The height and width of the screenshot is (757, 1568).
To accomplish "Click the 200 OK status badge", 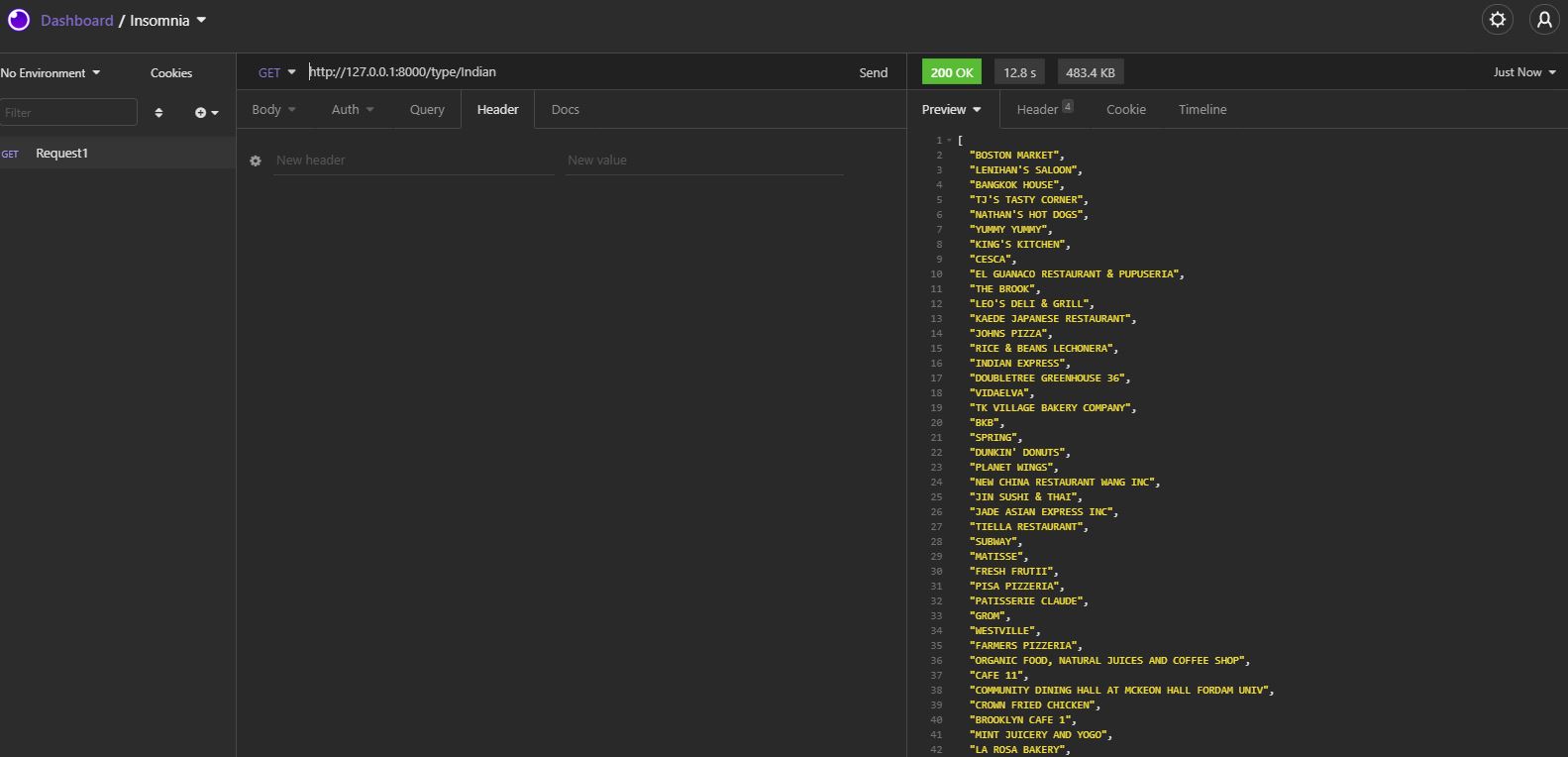I will [x=952, y=72].
